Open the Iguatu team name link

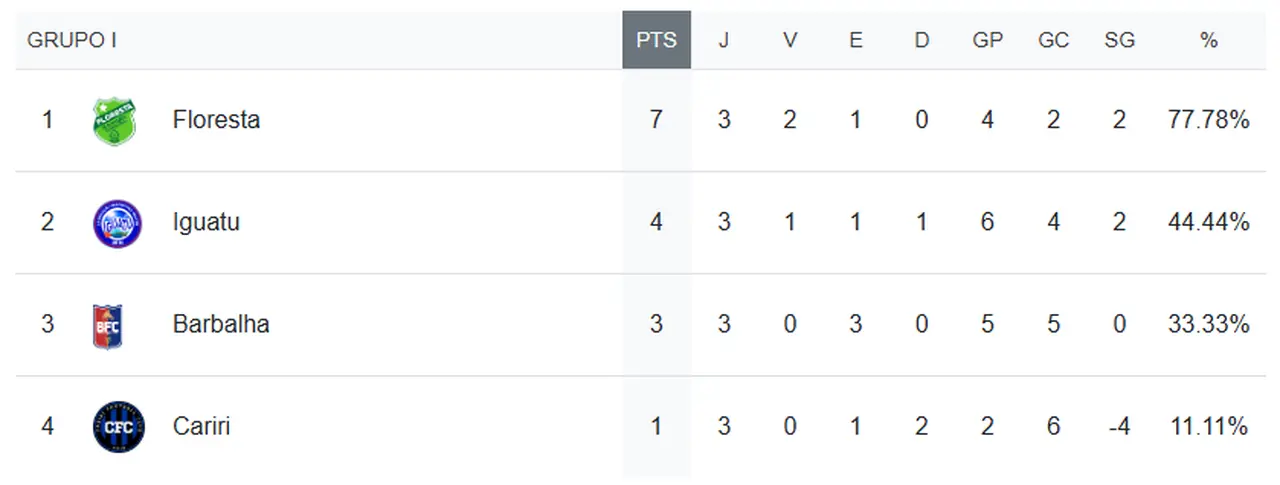(x=206, y=222)
